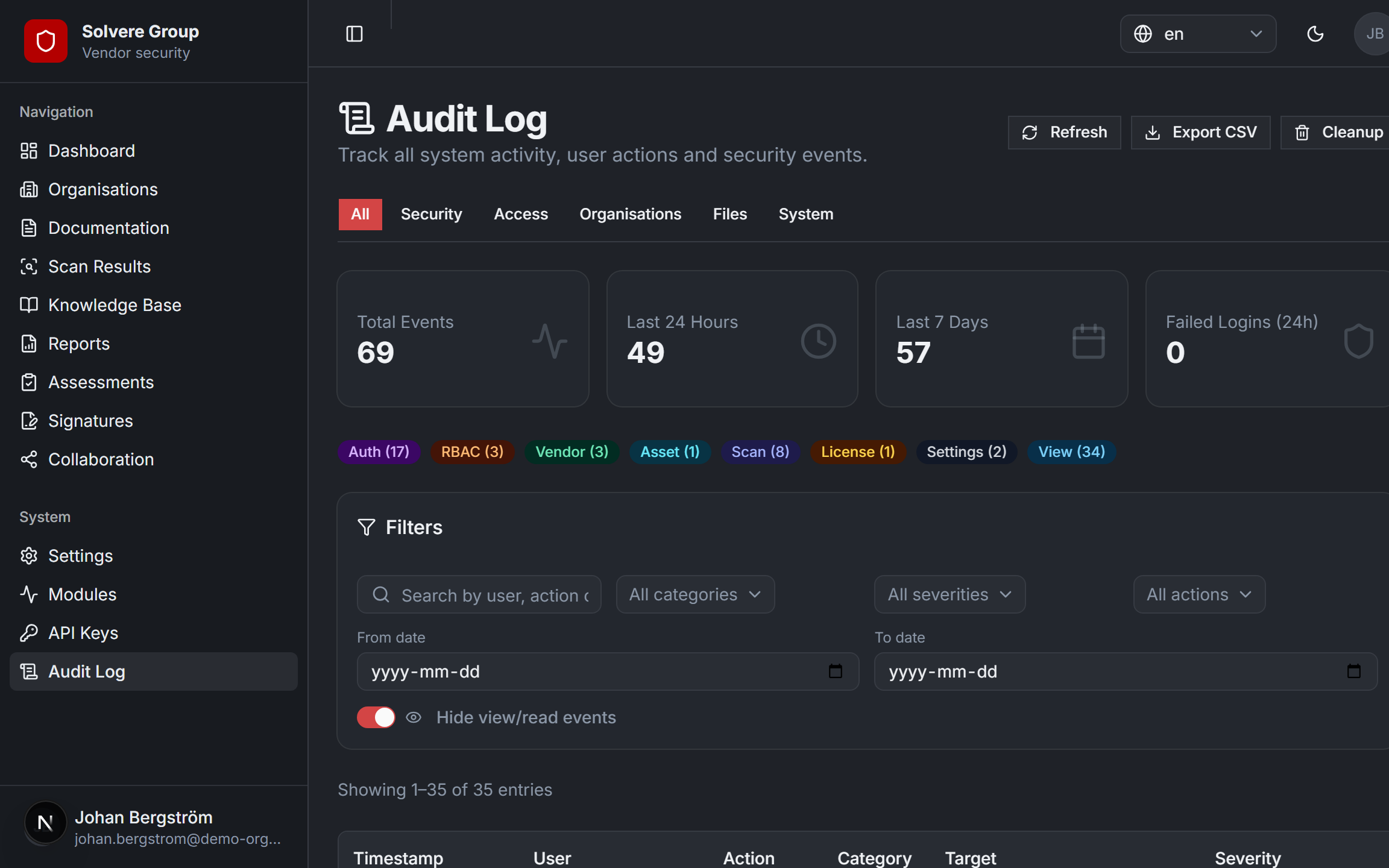Open the JB user avatar menu
Screen dimensions: 1389x868
[x=1373, y=34]
